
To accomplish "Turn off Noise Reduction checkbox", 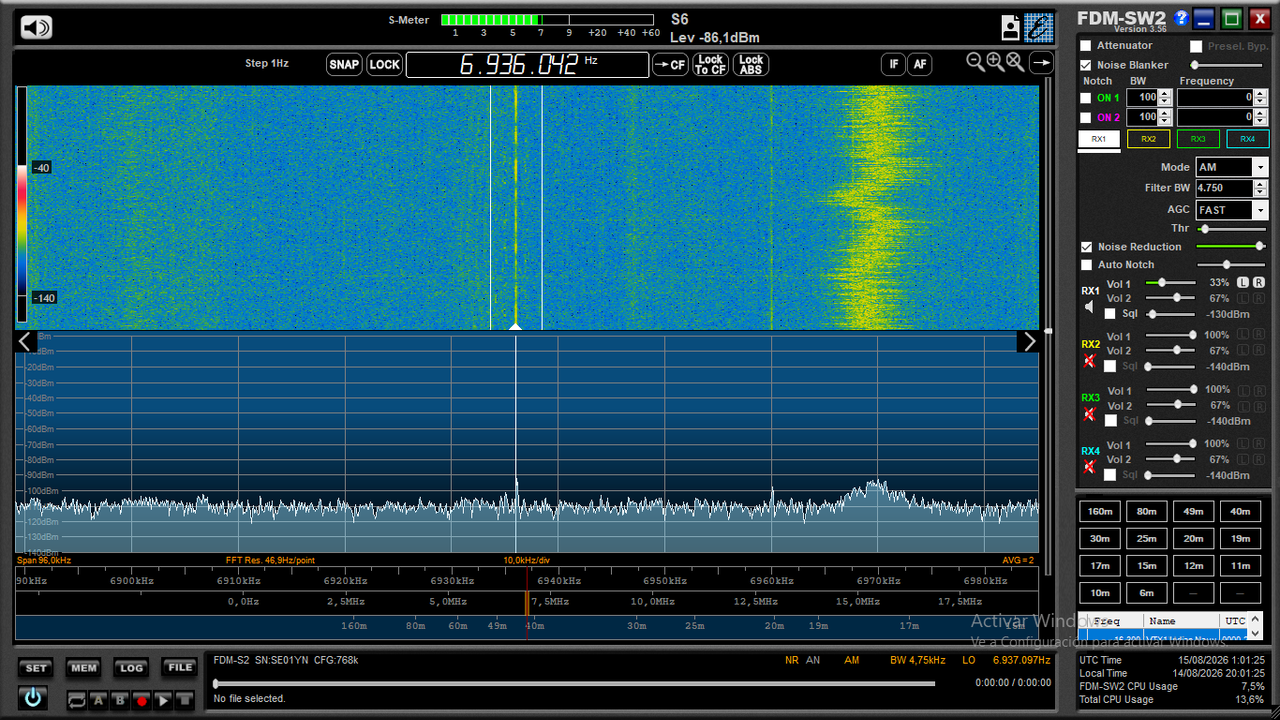I will (1086, 247).
